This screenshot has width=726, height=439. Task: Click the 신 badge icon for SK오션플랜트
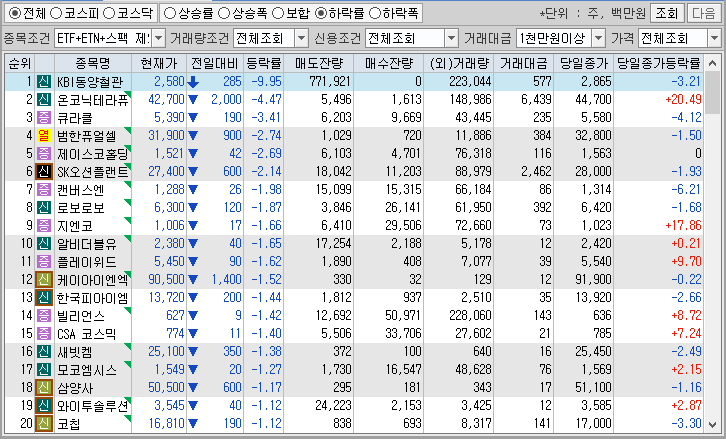[44, 171]
